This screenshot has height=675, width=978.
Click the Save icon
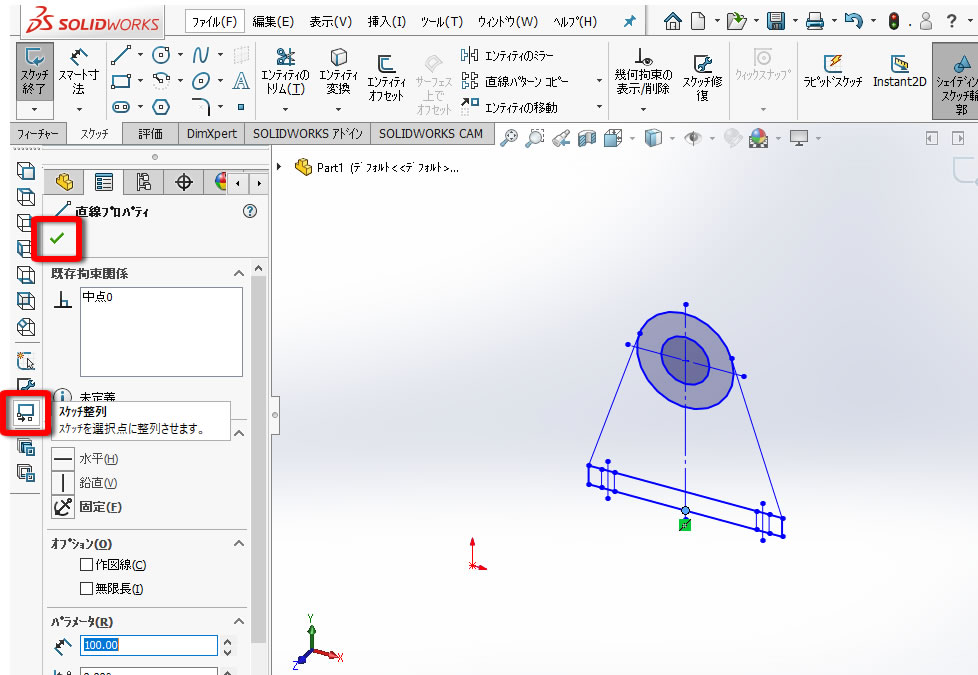(x=776, y=22)
